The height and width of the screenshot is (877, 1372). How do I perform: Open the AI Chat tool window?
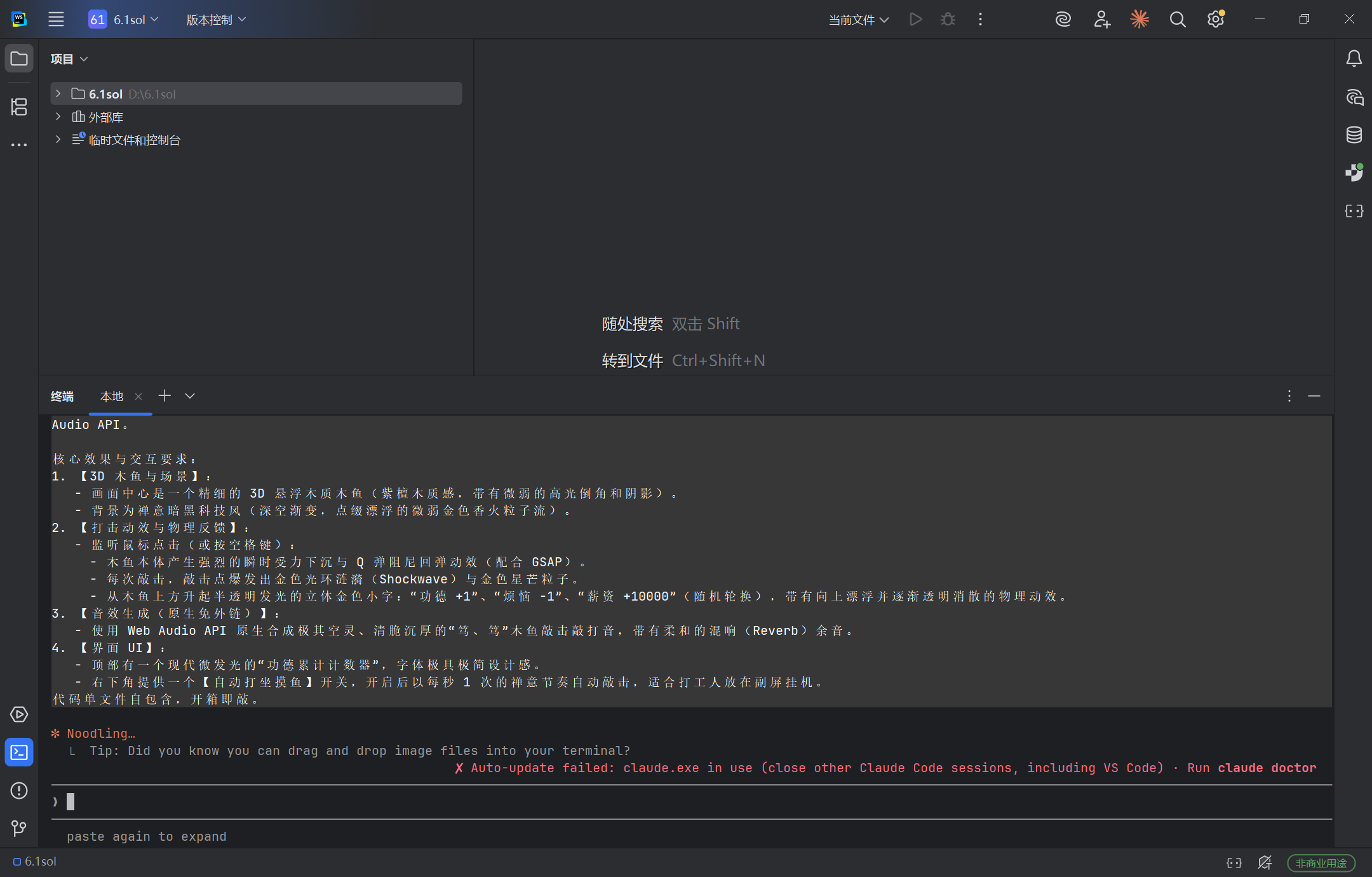tap(1354, 97)
